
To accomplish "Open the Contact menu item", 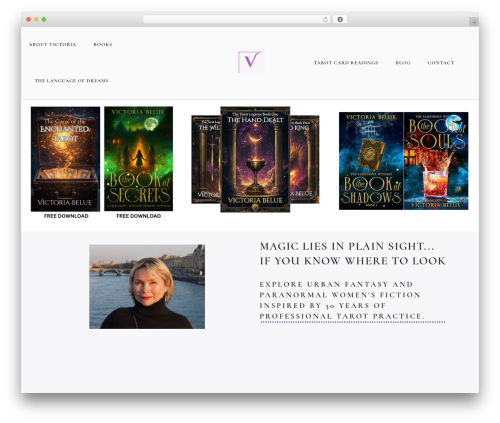I will [x=441, y=63].
